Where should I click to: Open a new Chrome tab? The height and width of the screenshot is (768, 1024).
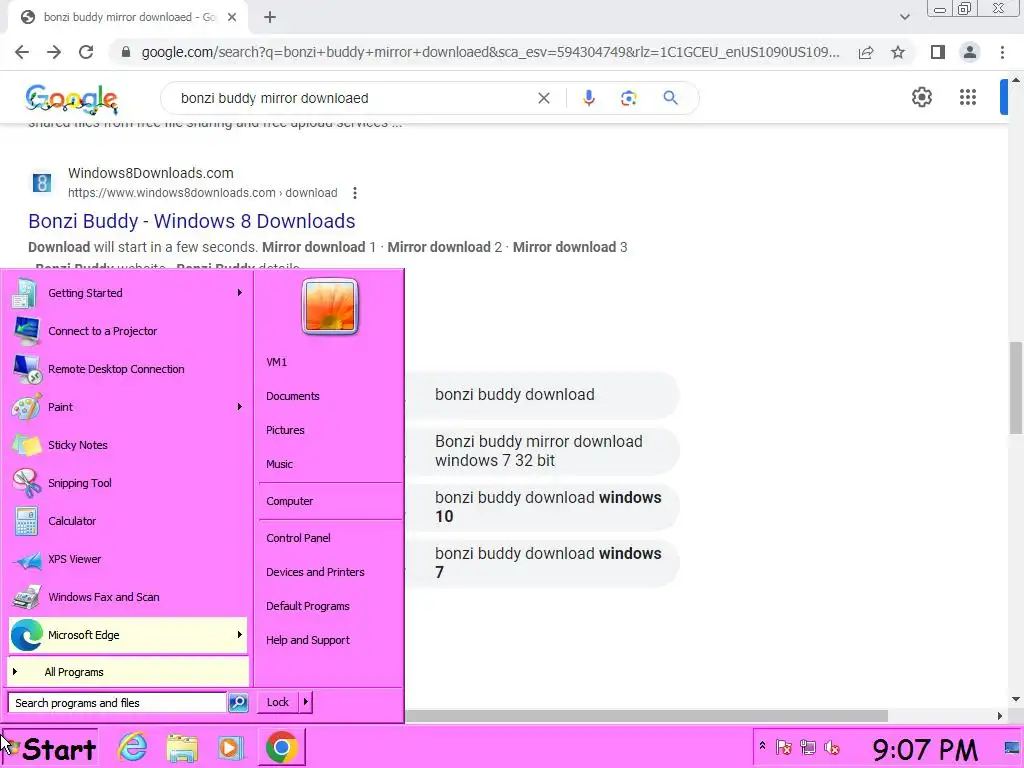[x=270, y=17]
